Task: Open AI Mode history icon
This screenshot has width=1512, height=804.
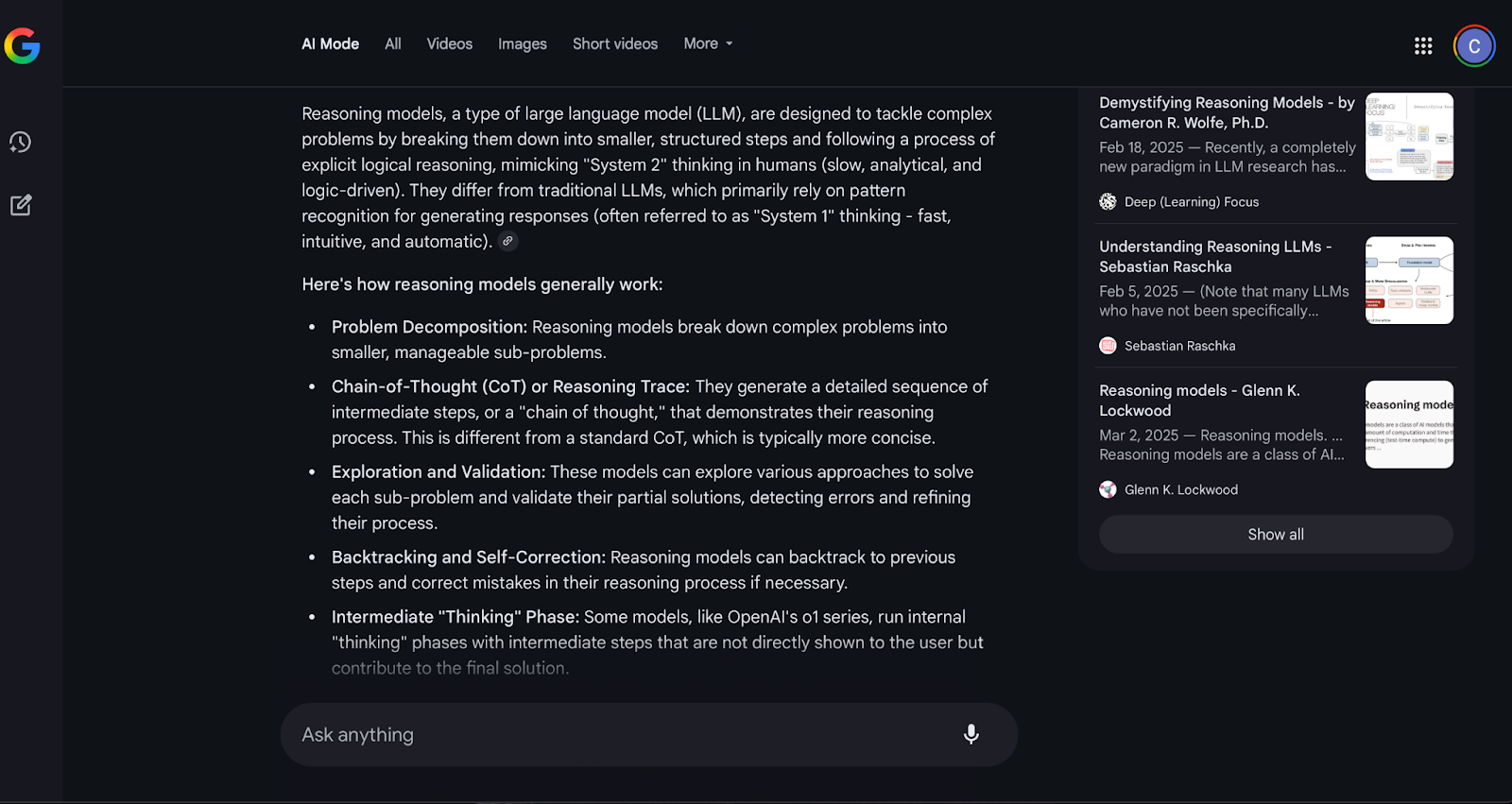Action: (21, 142)
